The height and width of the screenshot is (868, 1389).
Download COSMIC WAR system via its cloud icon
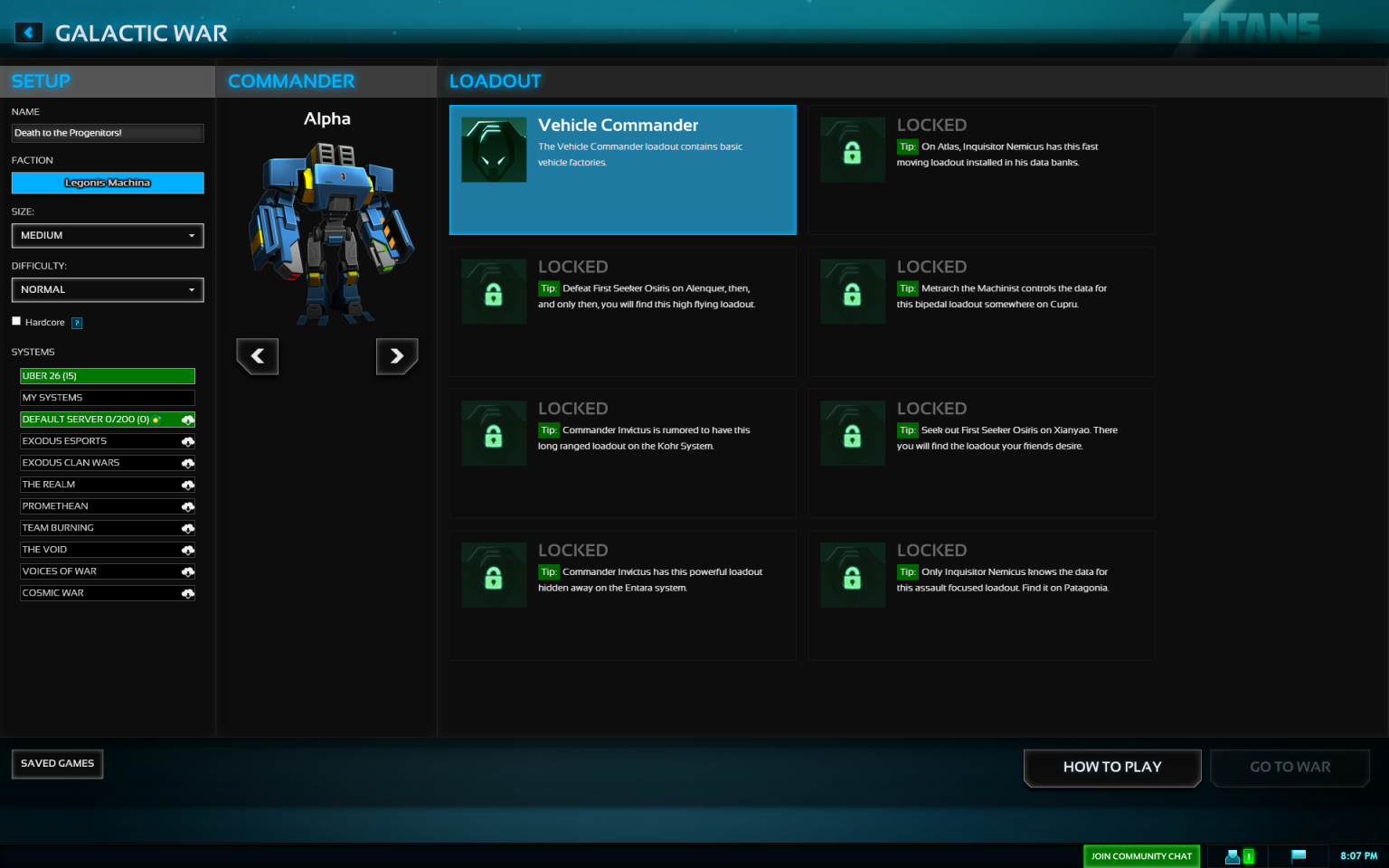pos(187,593)
